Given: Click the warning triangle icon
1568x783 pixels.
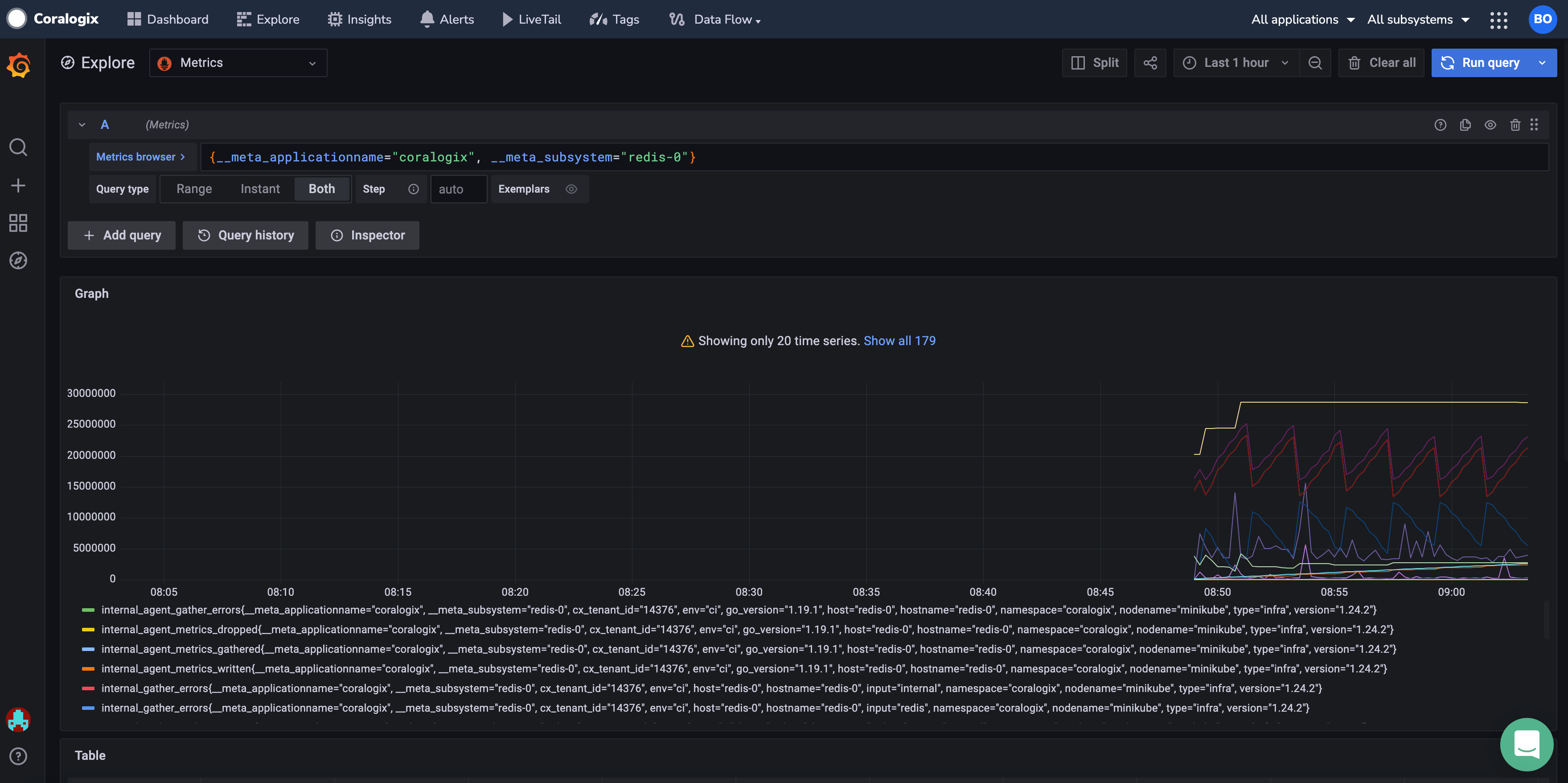Looking at the screenshot, I should coord(687,341).
